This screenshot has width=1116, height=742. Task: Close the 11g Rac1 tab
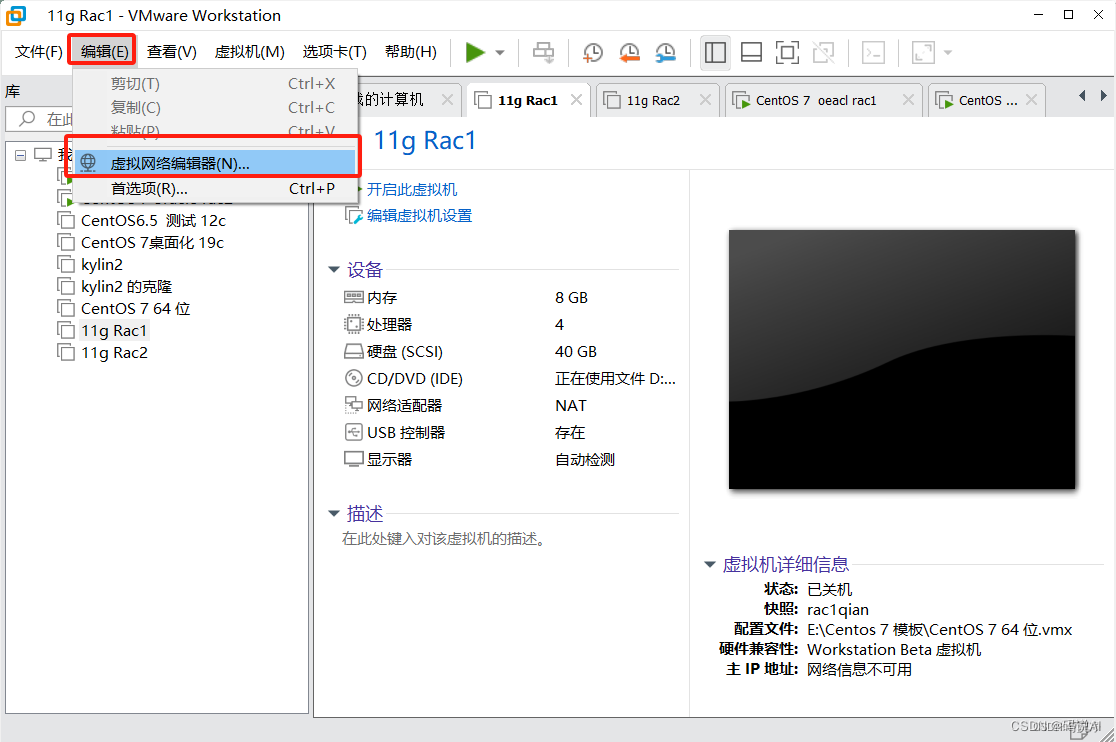point(577,100)
